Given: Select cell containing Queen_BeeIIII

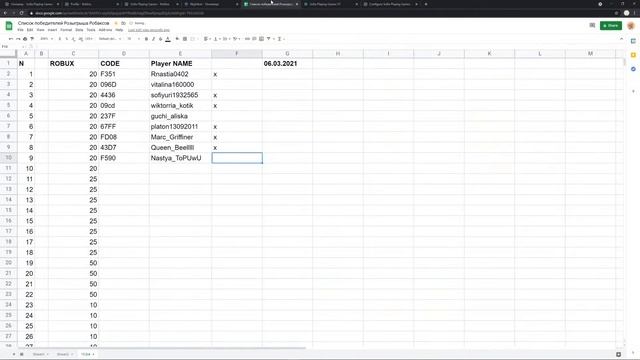Looking at the screenshot, I should tap(180, 147).
